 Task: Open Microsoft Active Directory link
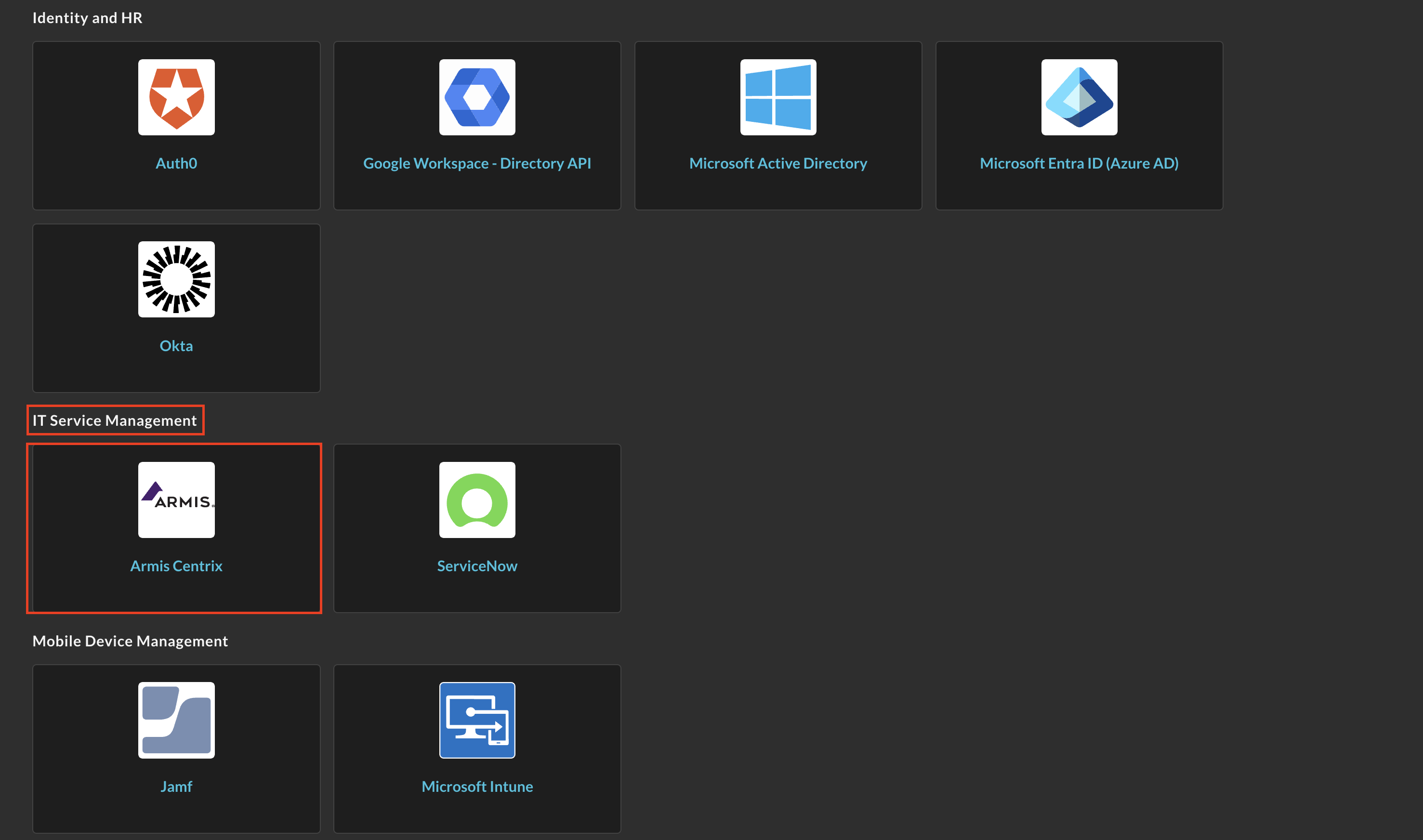coord(778,164)
